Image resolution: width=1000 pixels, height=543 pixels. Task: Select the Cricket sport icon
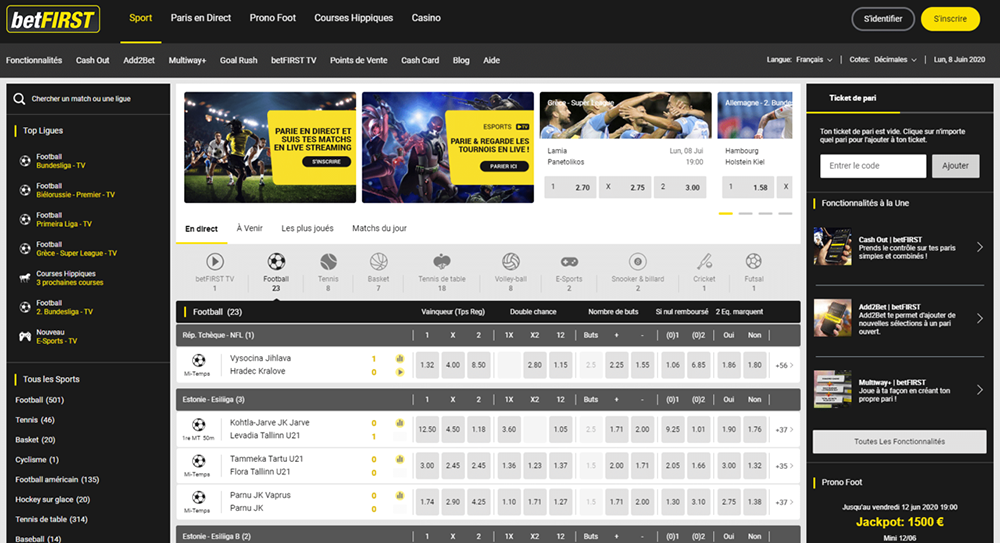point(704,262)
